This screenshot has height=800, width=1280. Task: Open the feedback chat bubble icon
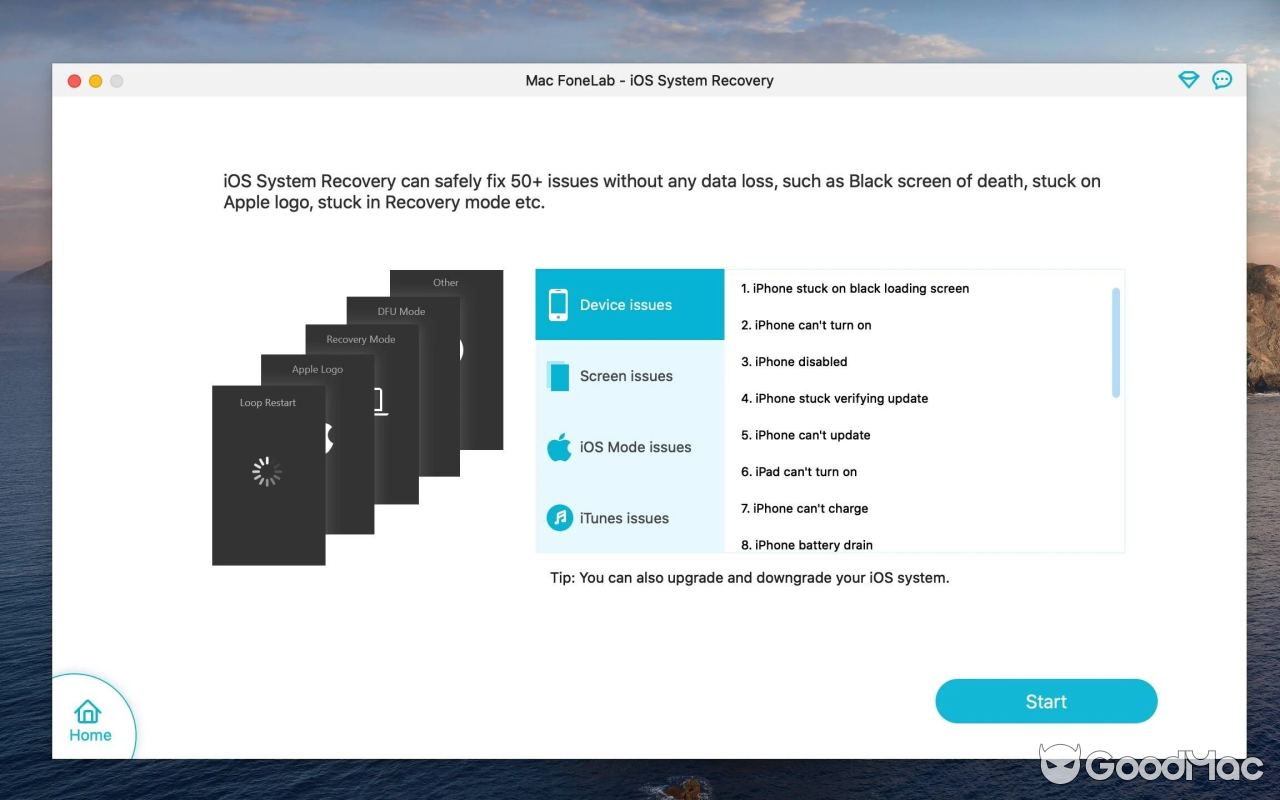pos(1222,80)
